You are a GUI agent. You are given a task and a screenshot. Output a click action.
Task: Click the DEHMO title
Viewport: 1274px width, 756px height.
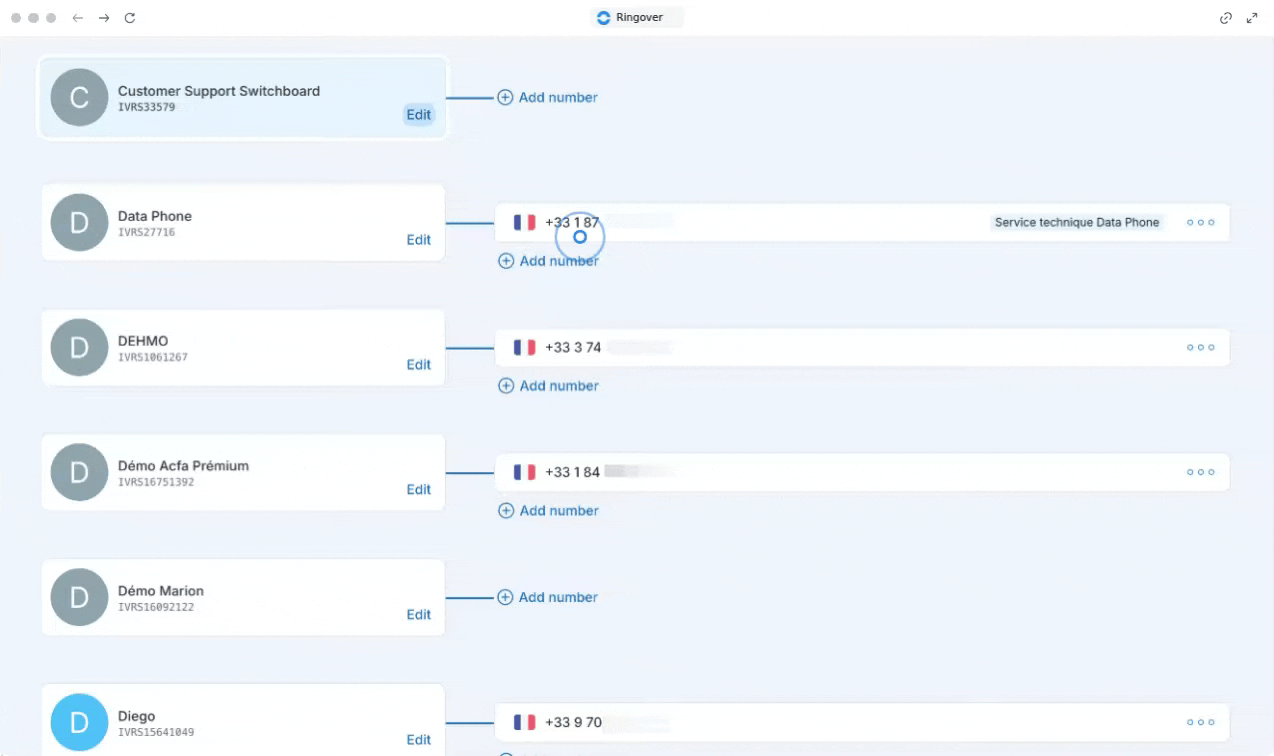[143, 341]
